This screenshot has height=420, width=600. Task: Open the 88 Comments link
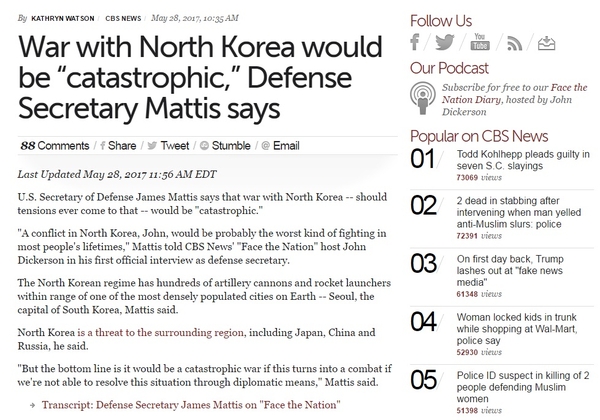tap(55, 146)
